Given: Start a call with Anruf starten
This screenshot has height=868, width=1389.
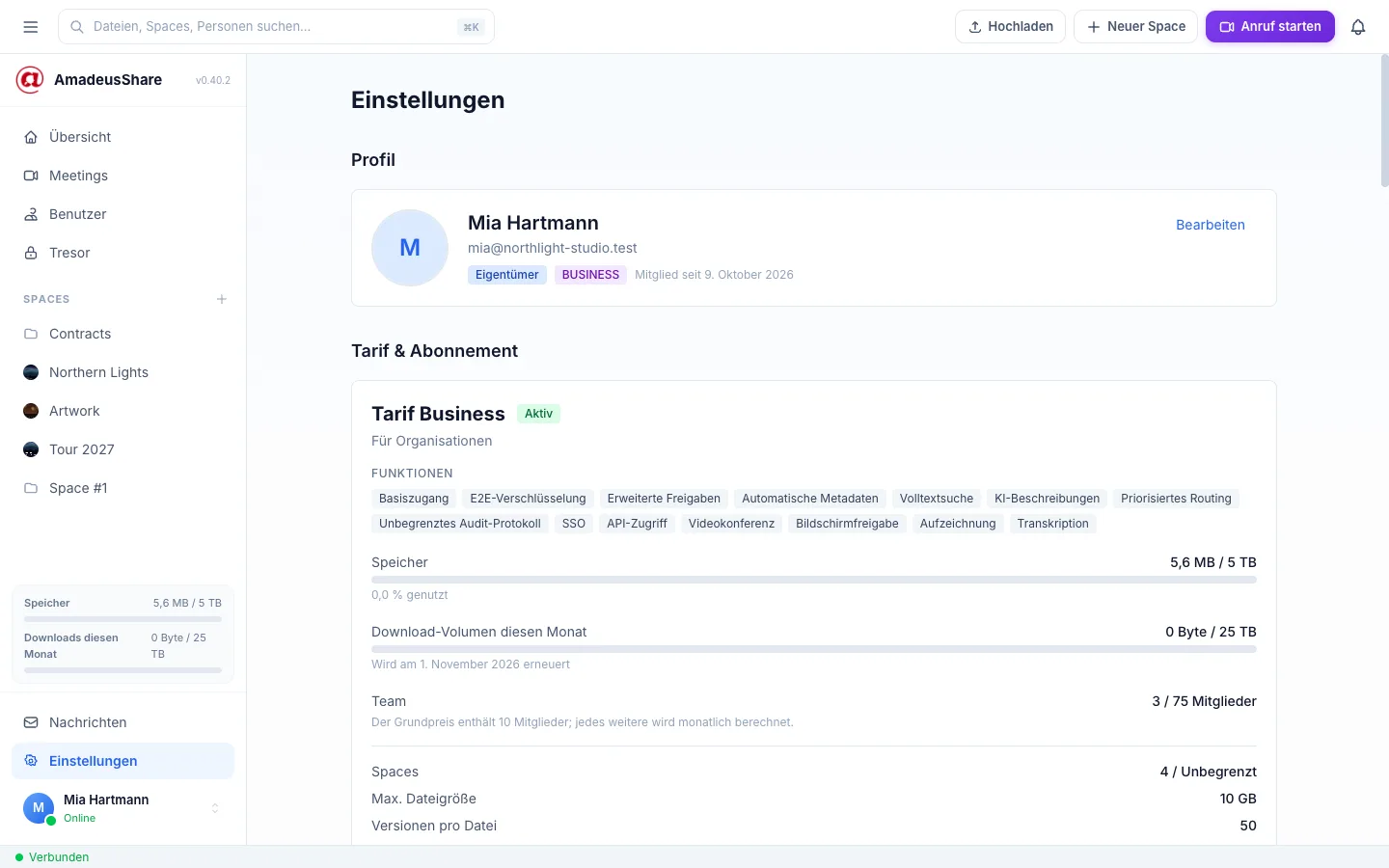Looking at the screenshot, I should click(1270, 27).
